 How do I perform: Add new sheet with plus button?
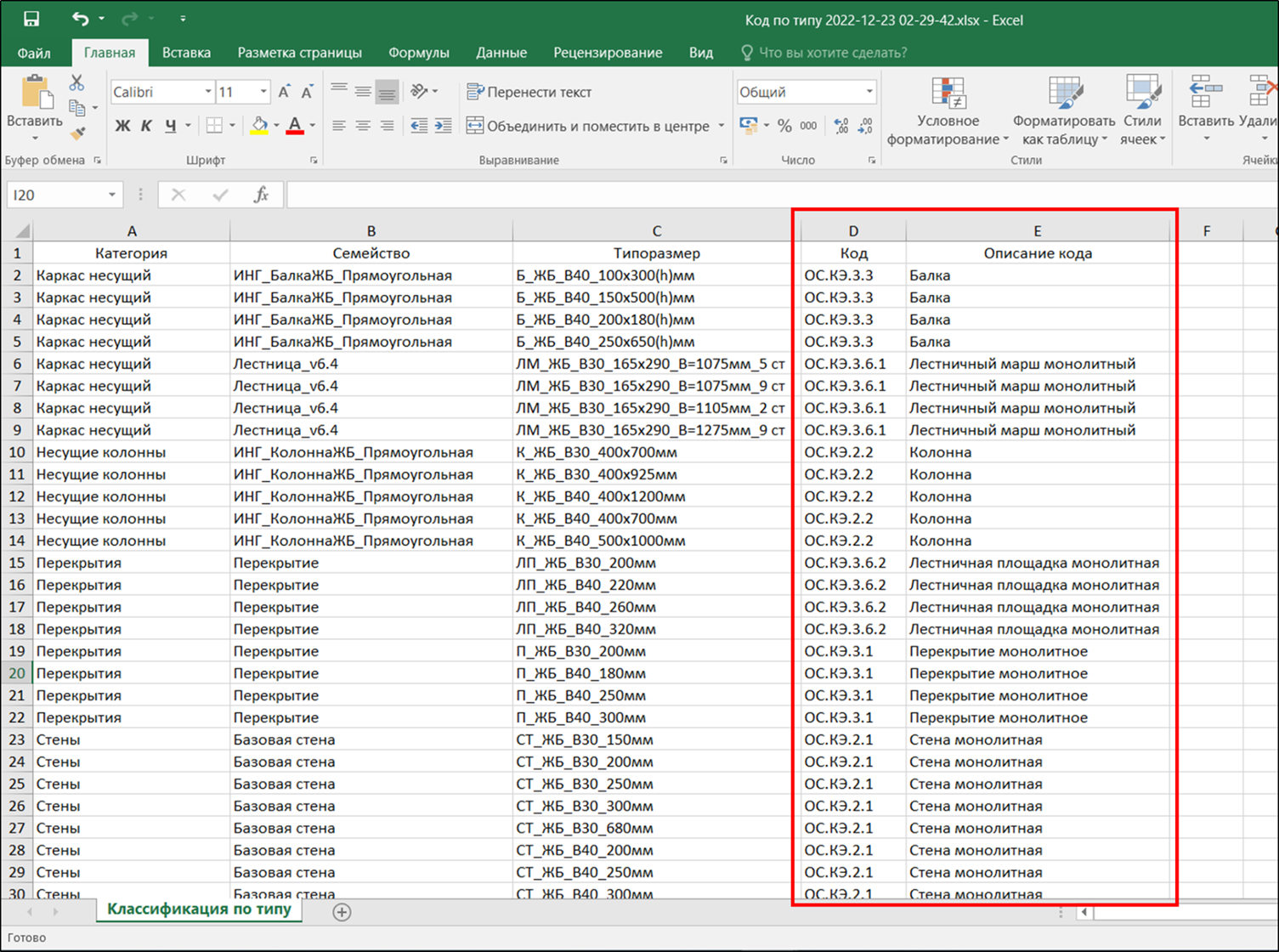pos(342,912)
